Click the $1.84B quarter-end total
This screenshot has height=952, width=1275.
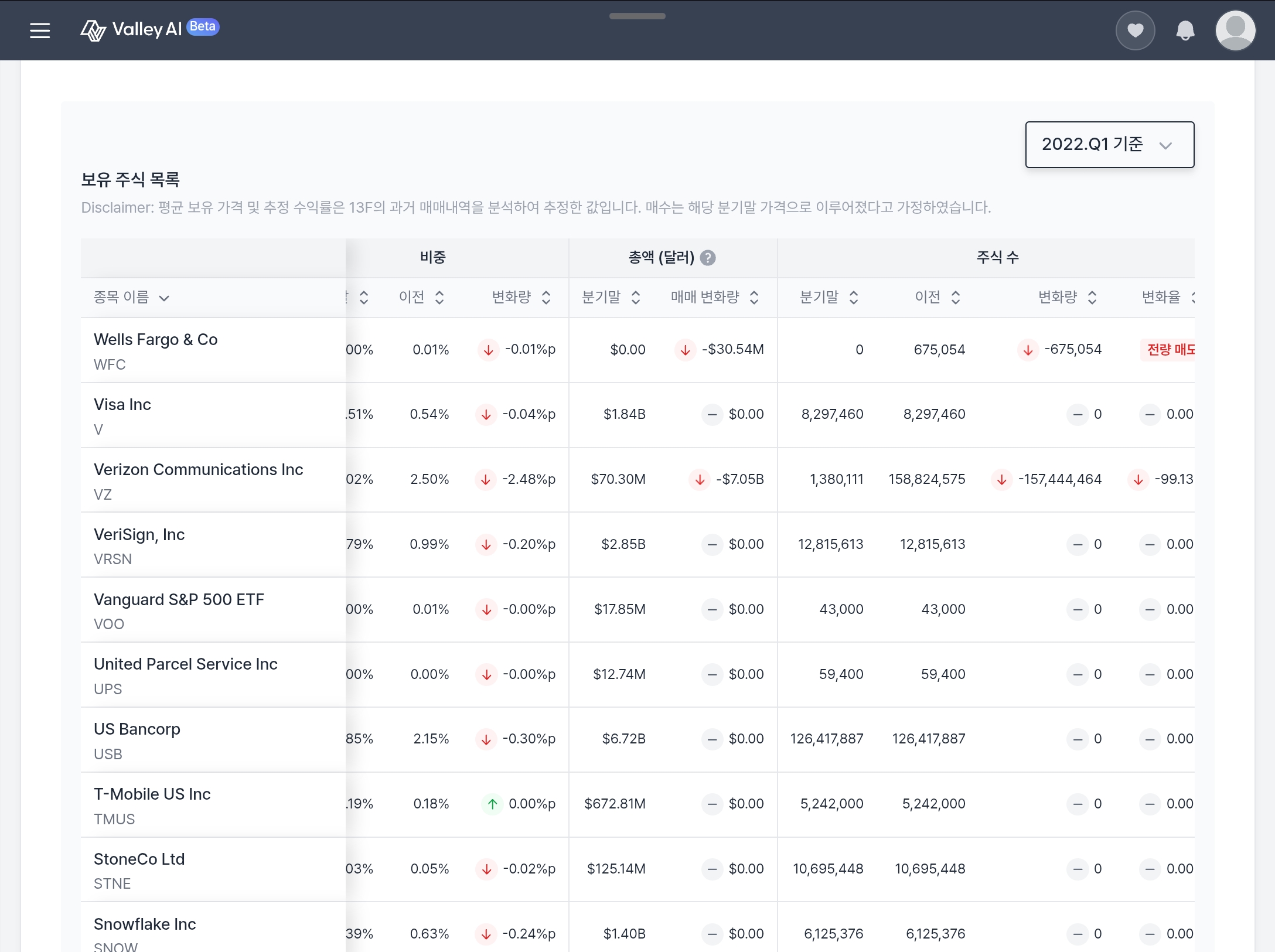click(x=624, y=414)
